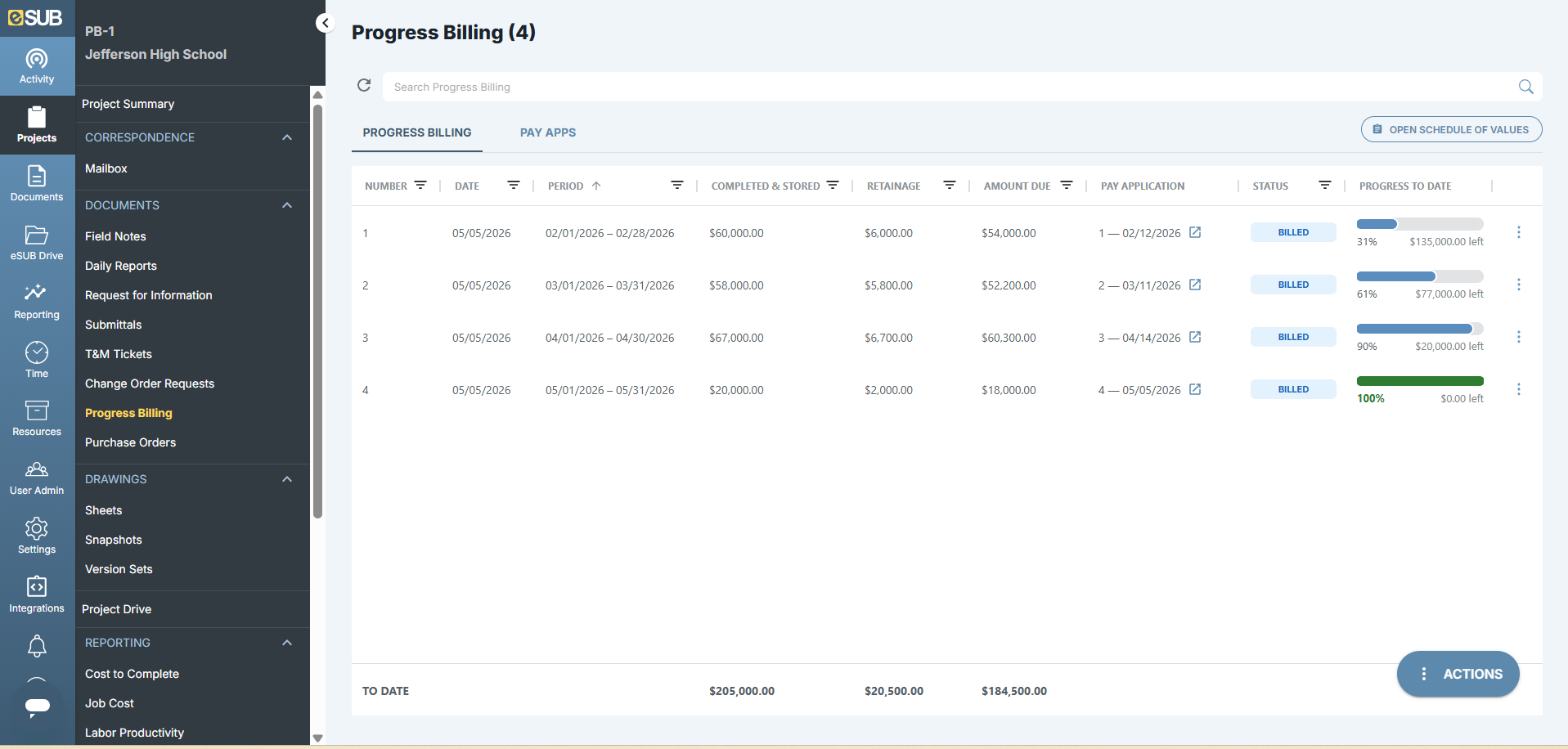Open the Reporting sidebar icon
Viewport: 1568px width, 749px height.
pyautogui.click(x=37, y=302)
